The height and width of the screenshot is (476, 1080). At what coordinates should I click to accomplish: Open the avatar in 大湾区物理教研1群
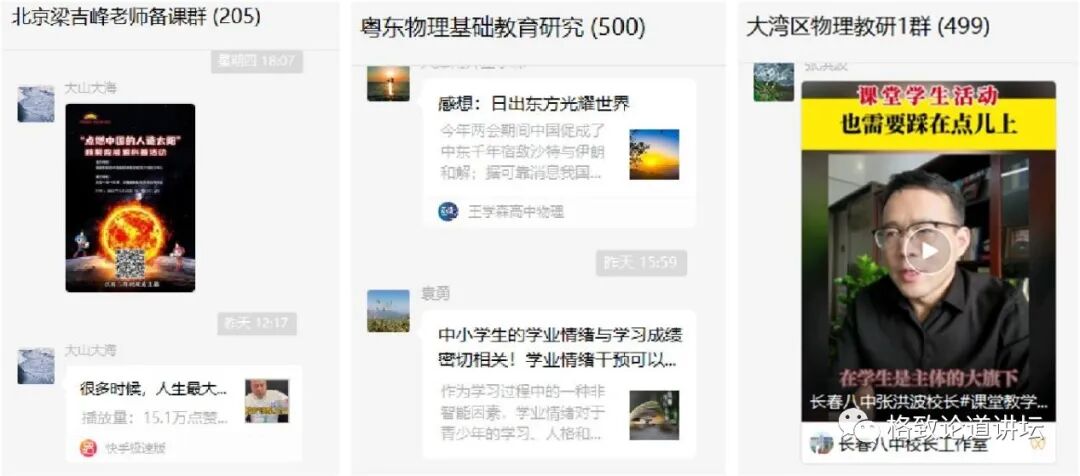tap(773, 82)
